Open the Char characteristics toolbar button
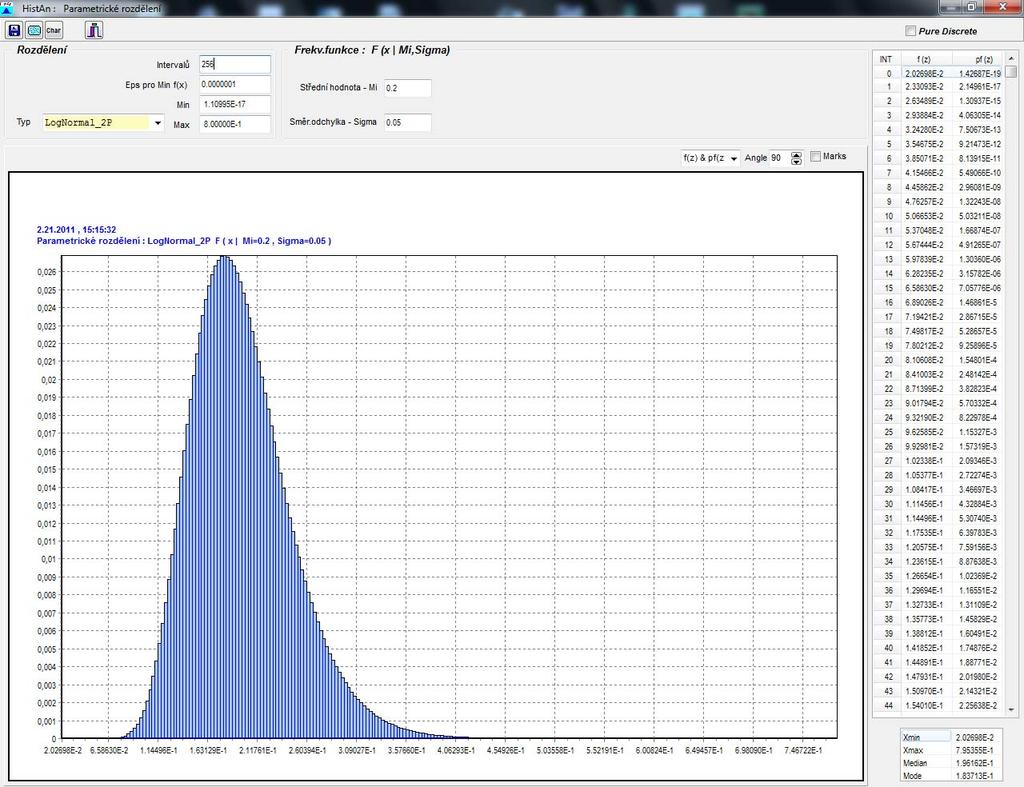 [x=54, y=30]
